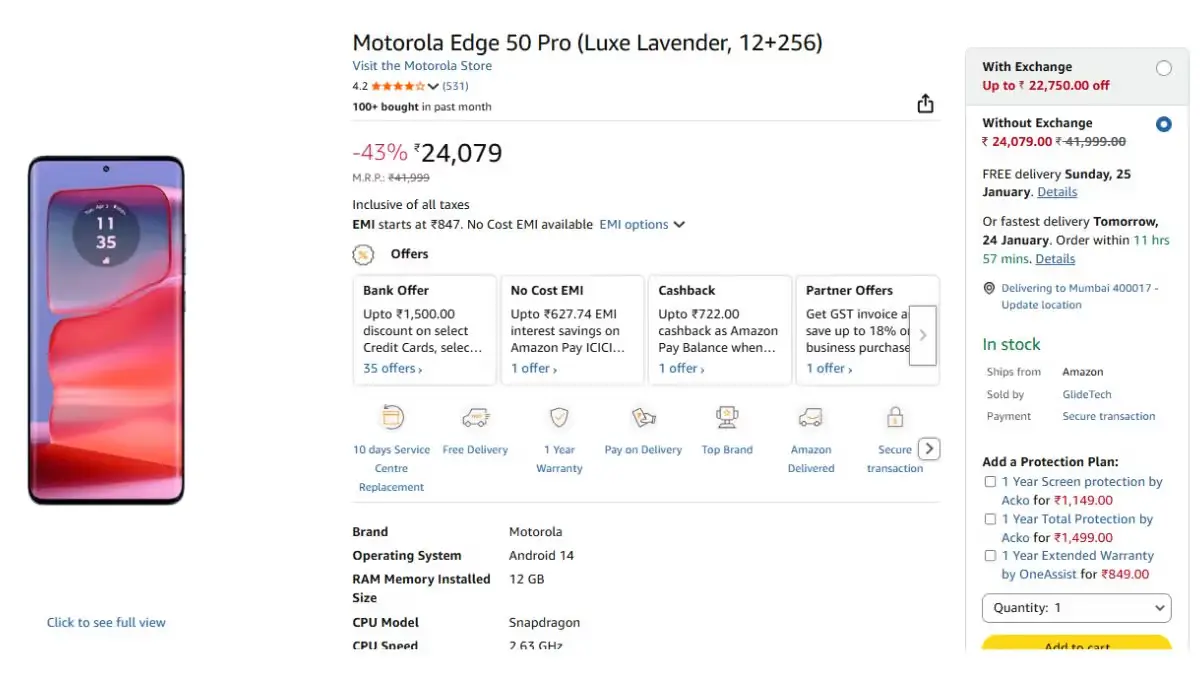1200x675 pixels.
Task: Click the Amazon Delivered icon
Action: click(811, 417)
